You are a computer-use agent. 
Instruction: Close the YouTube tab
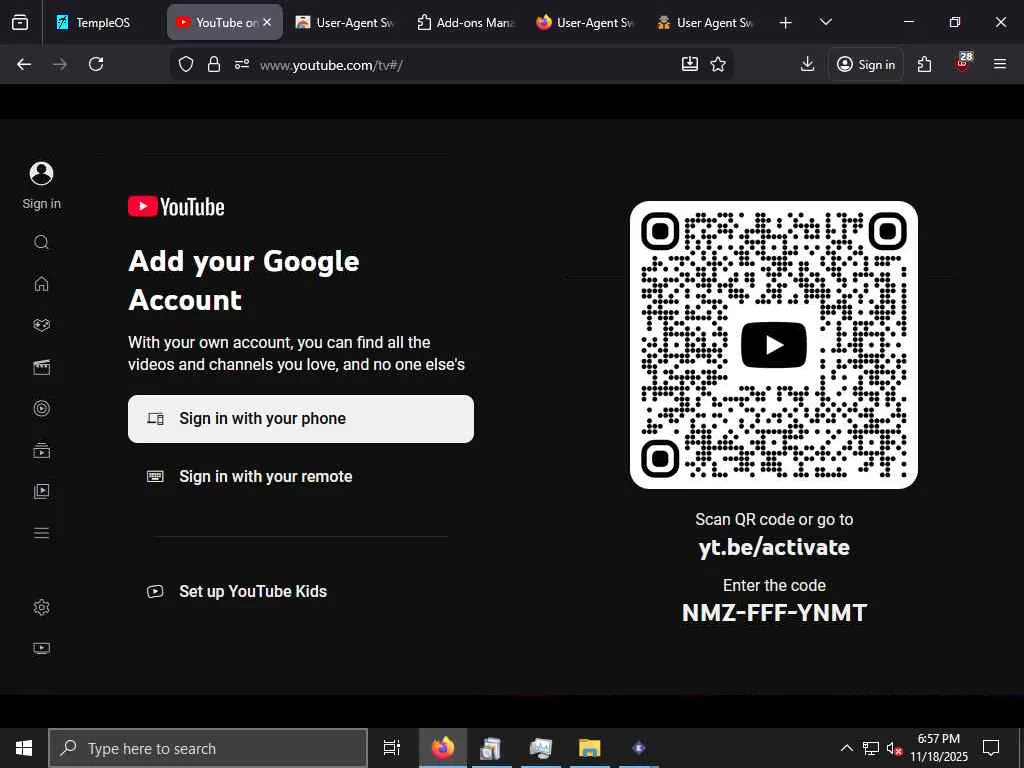267,22
